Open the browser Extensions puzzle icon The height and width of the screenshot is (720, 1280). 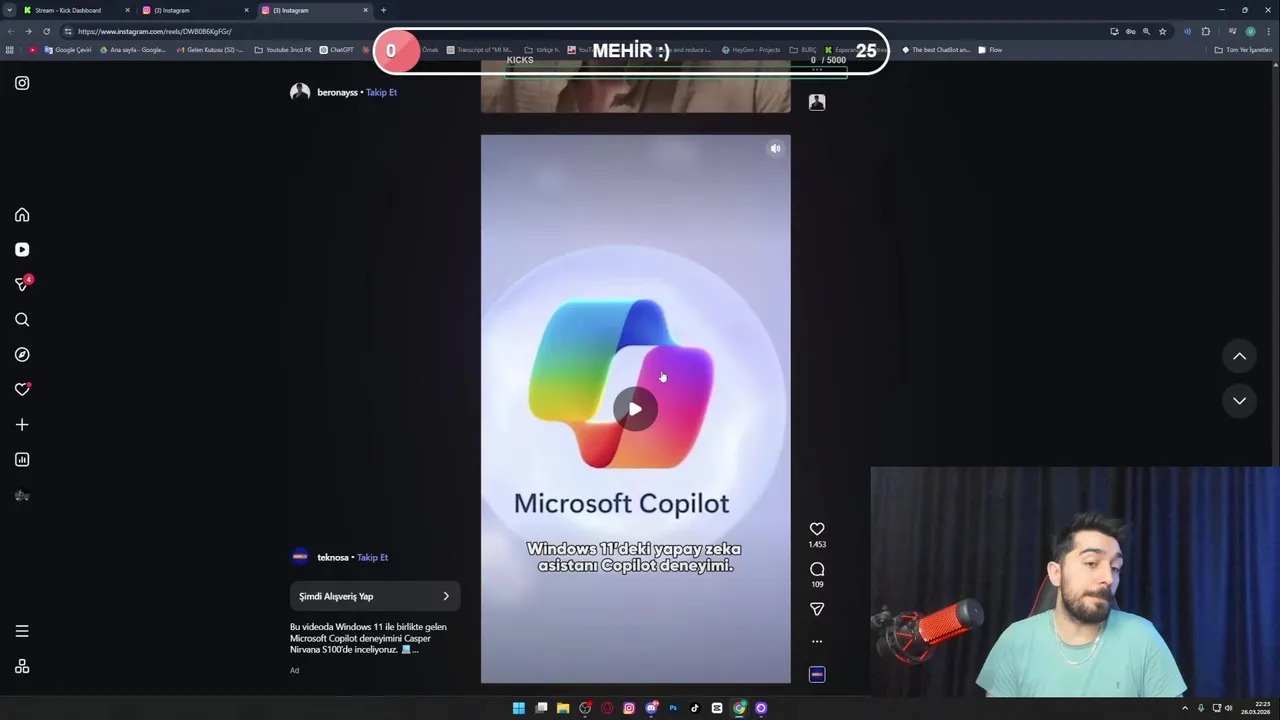point(1206,31)
